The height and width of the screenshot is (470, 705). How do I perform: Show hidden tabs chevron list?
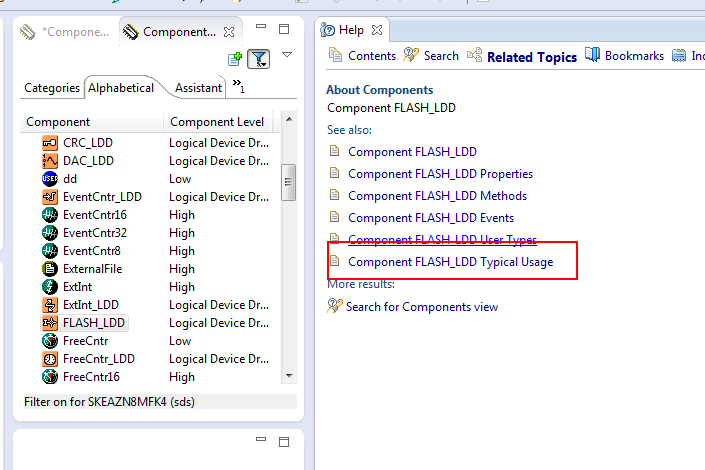click(x=238, y=85)
